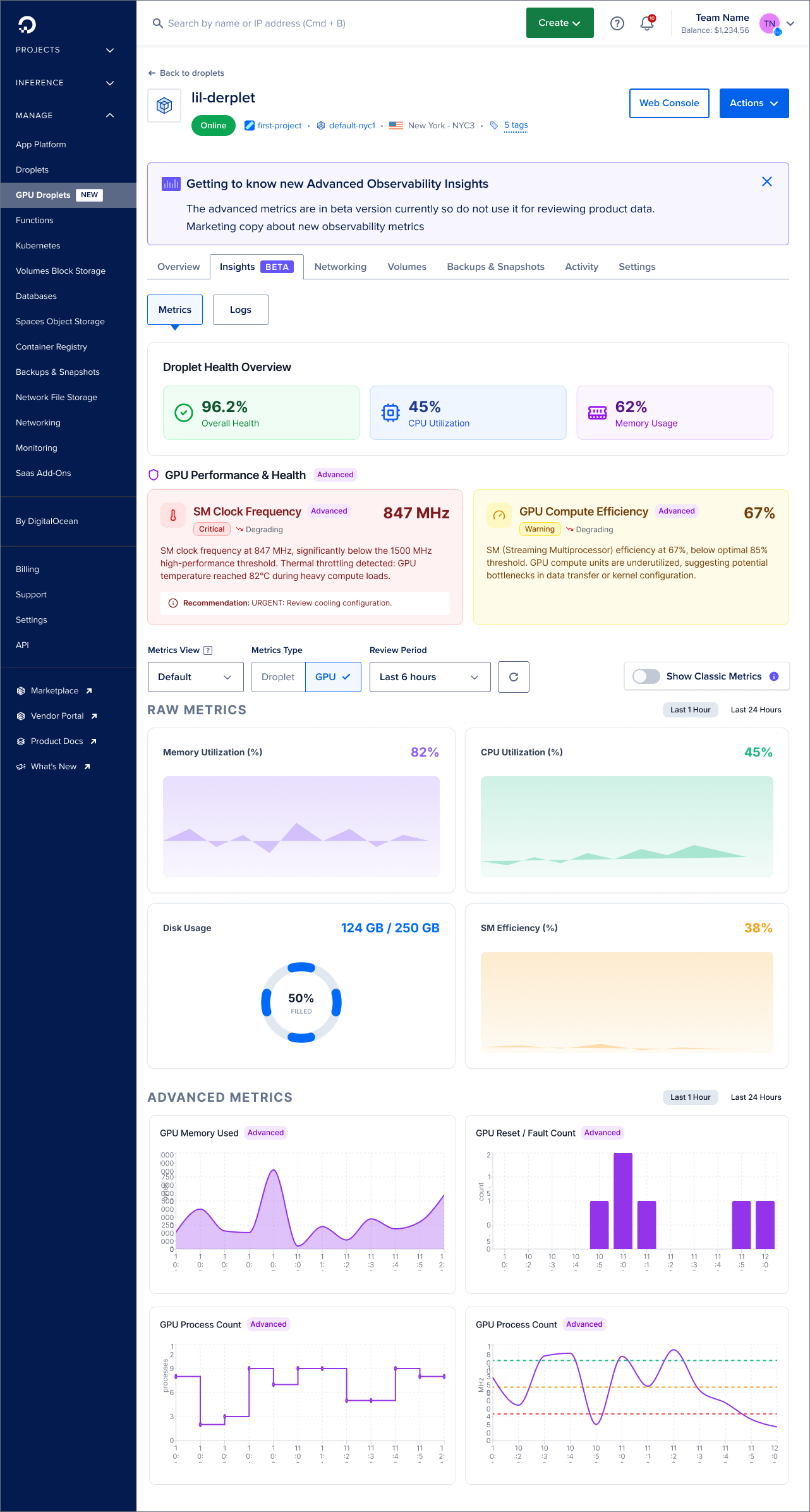Viewport: 810px width, 1512px height.
Task: Click the refresh metrics icon button
Action: (x=514, y=677)
